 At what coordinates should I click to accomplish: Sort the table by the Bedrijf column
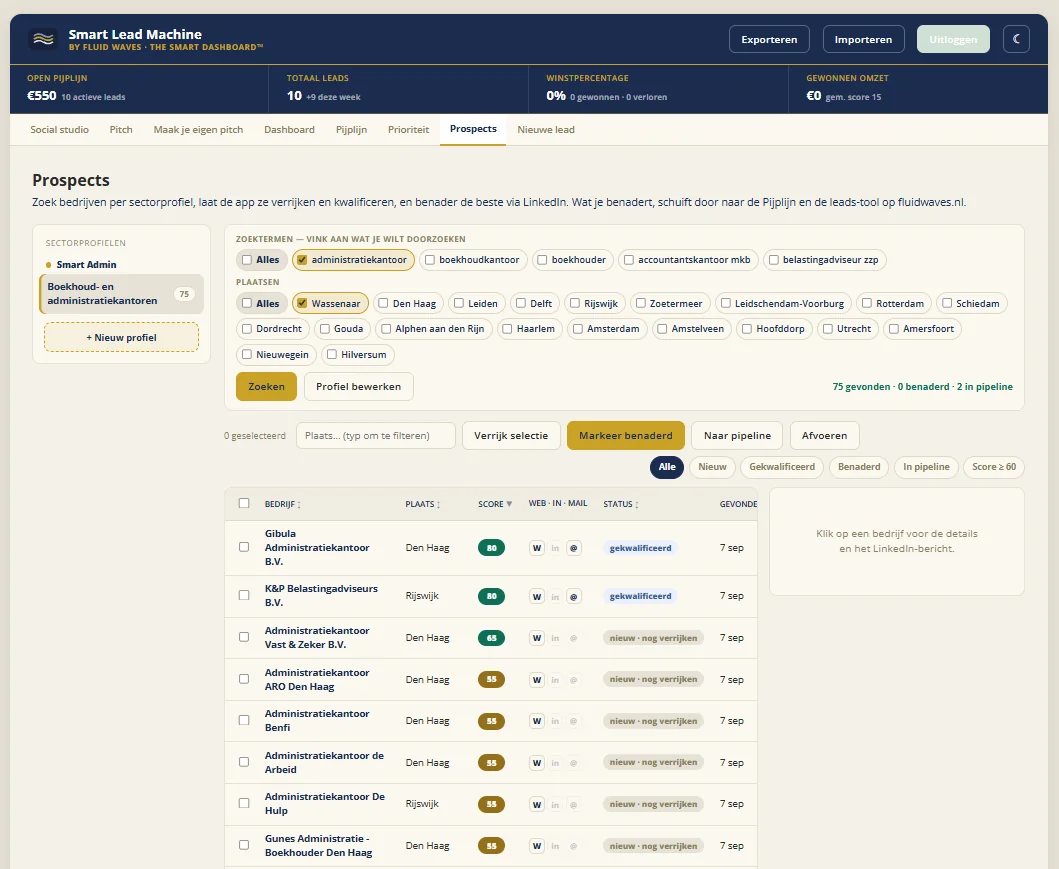(x=282, y=504)
